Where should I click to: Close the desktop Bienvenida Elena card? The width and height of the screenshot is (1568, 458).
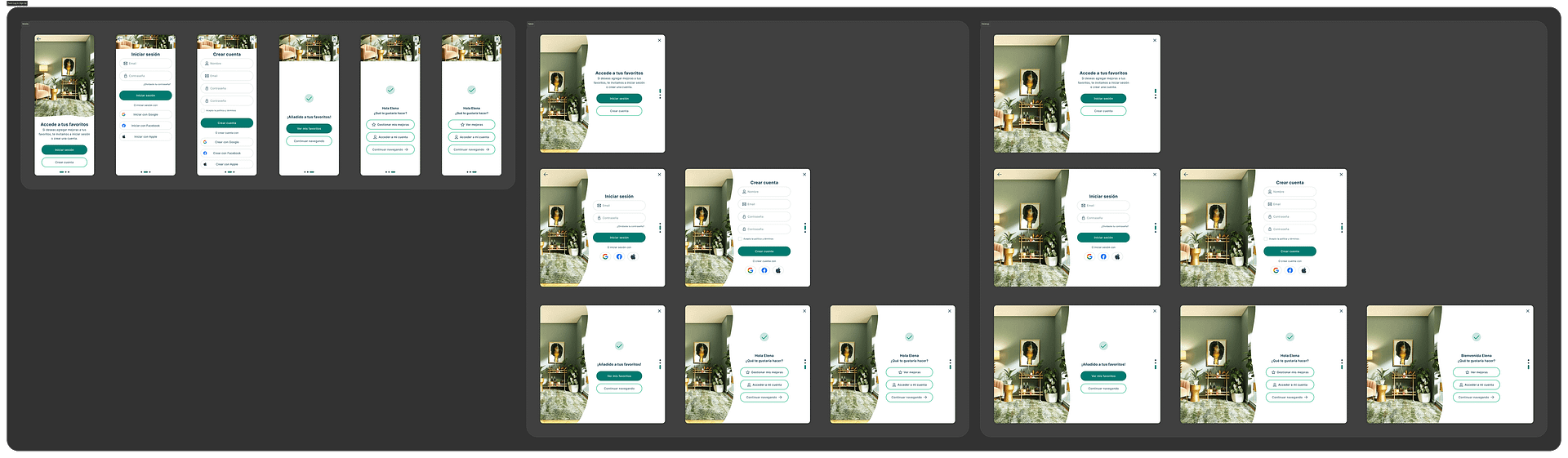1528,310
